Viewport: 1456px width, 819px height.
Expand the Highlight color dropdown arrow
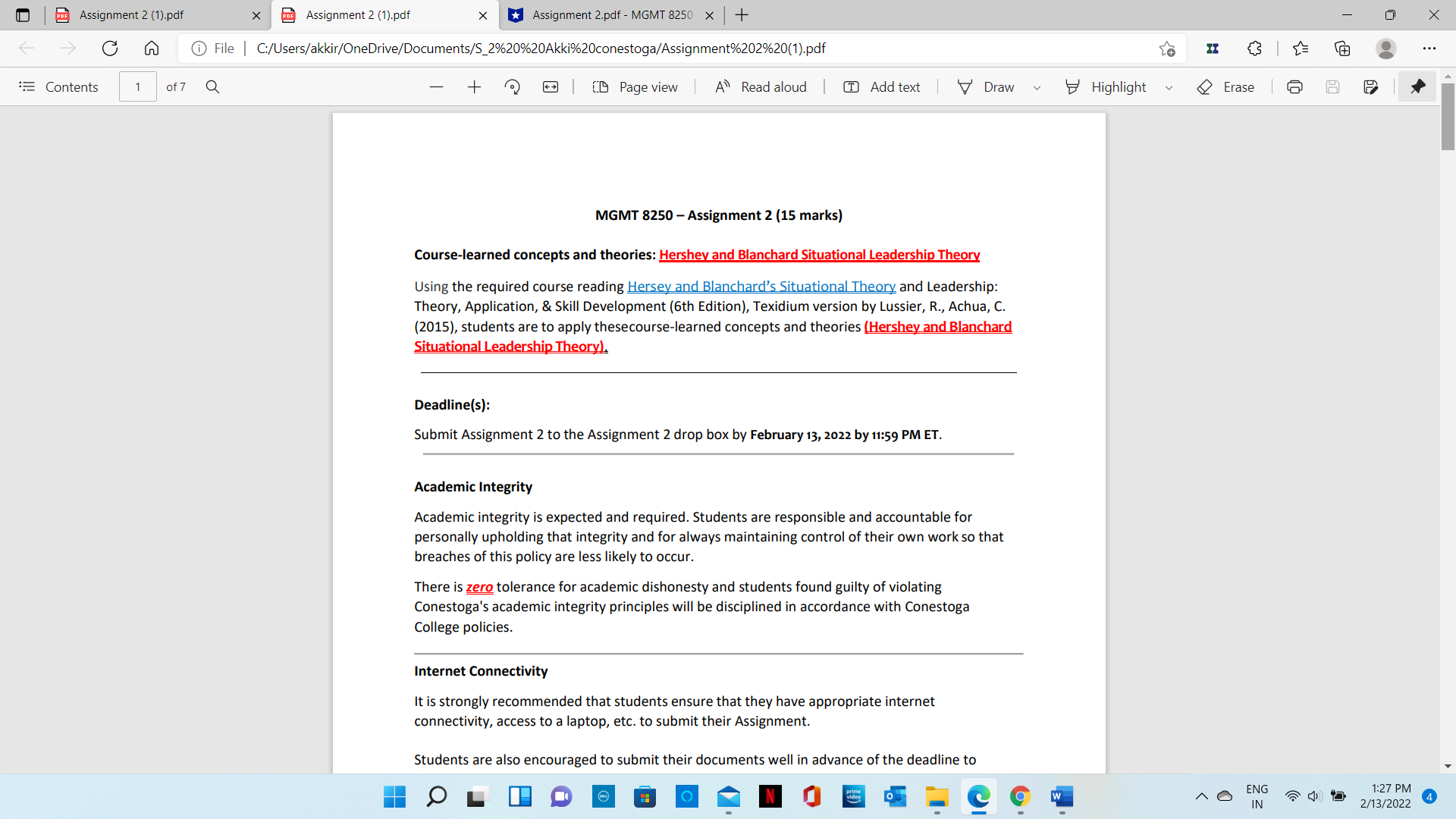pyautogui.click(x=1169, y=88)
